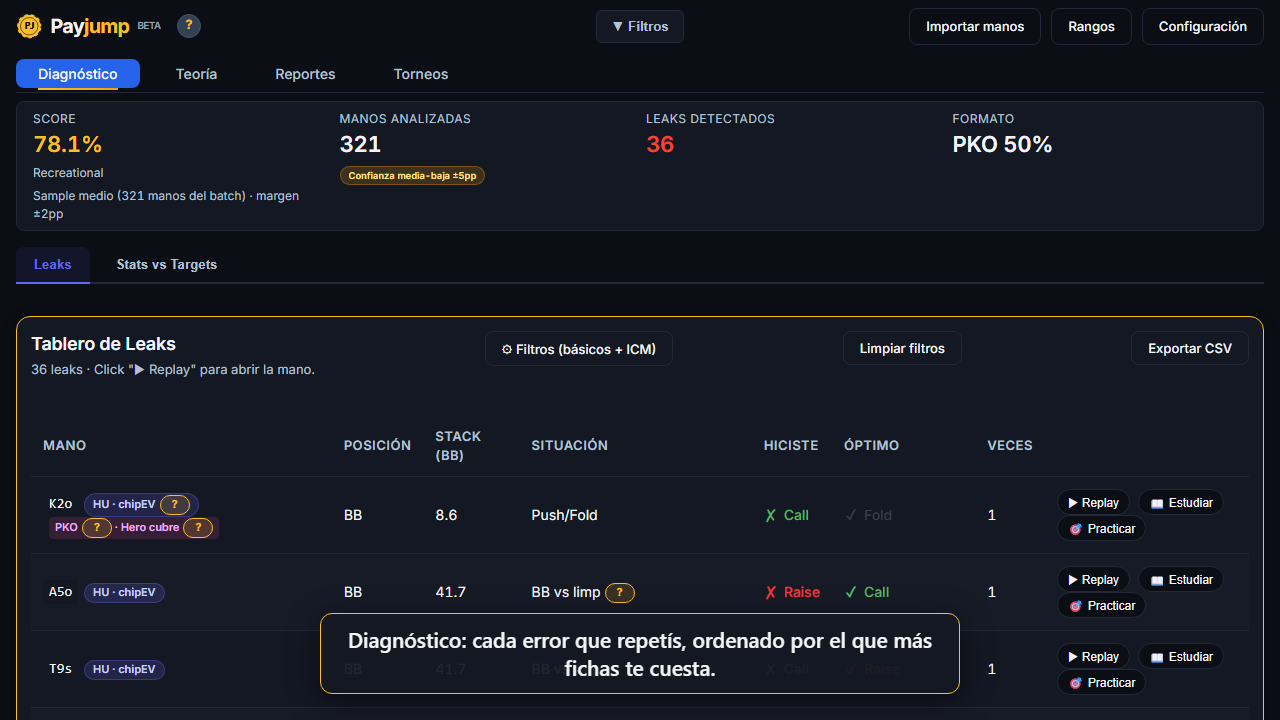This screenshot has height=720, width=1280.
Task: Click the MANO column header
Action: 65,446
